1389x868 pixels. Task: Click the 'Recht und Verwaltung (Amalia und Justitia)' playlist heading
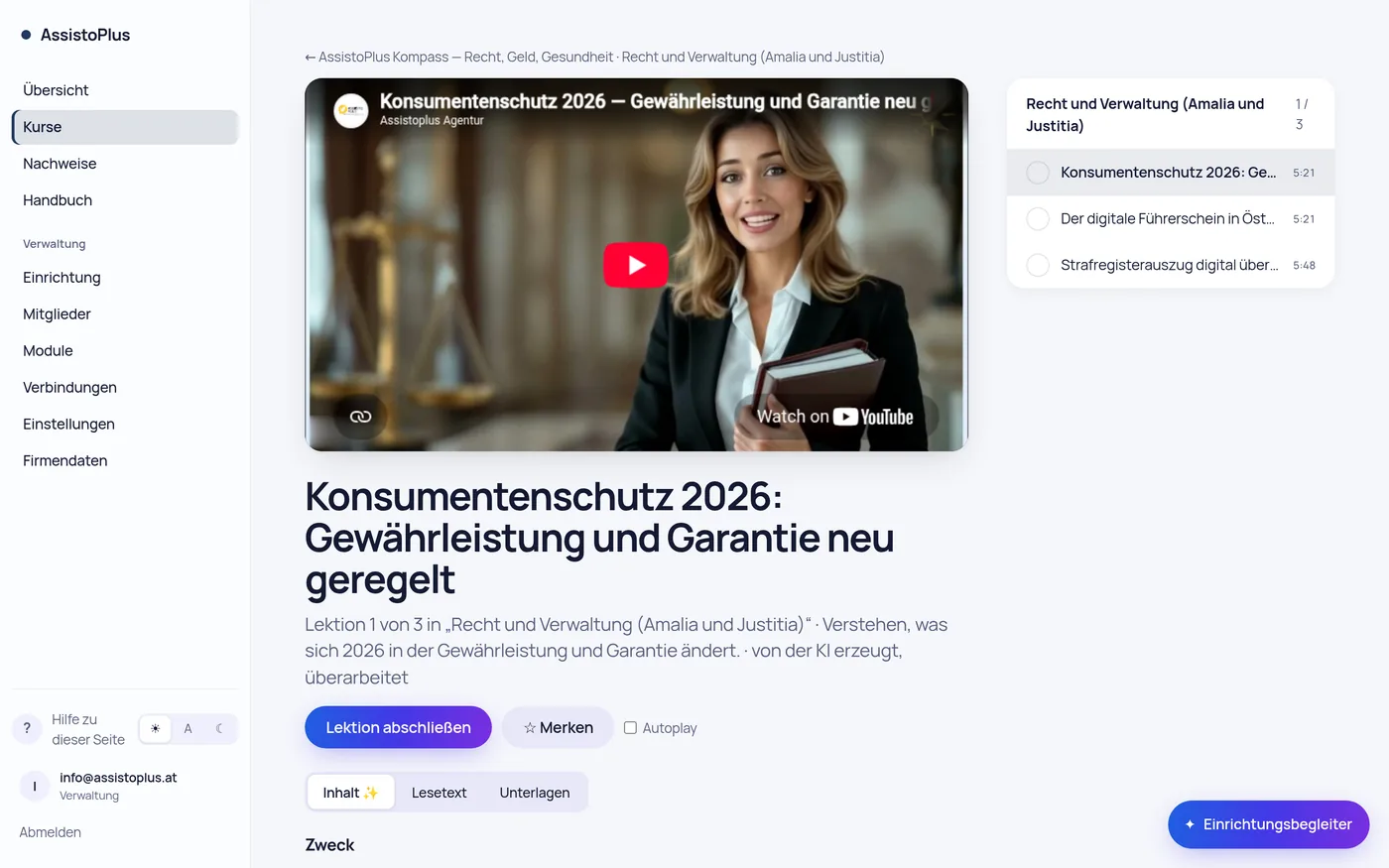(1145, 115)
